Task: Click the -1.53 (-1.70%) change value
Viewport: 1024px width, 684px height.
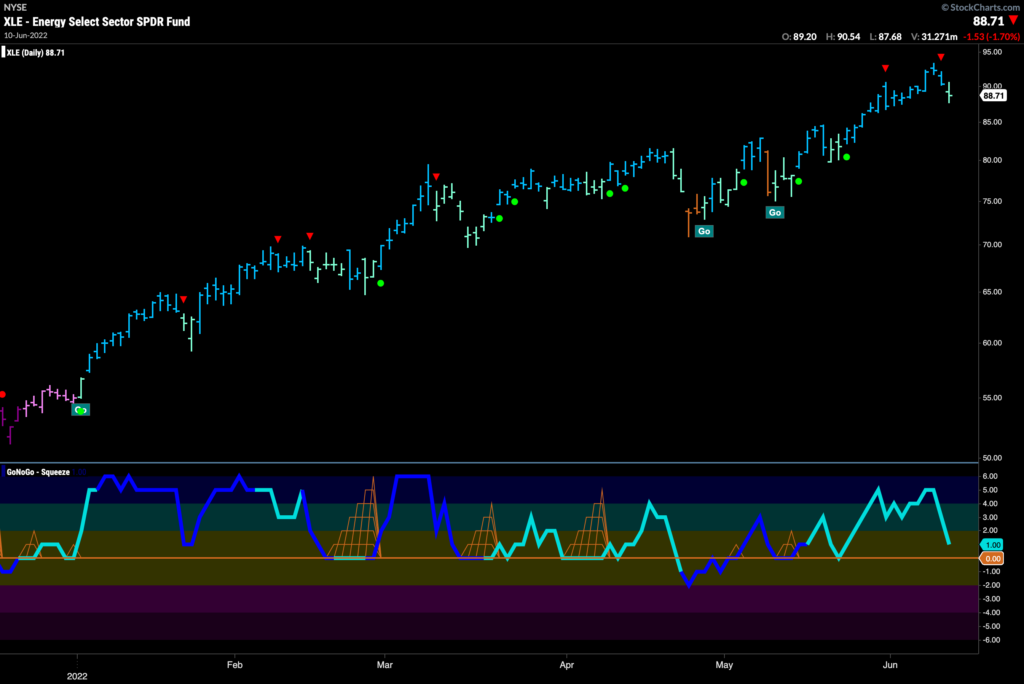Action: point(991,37)
